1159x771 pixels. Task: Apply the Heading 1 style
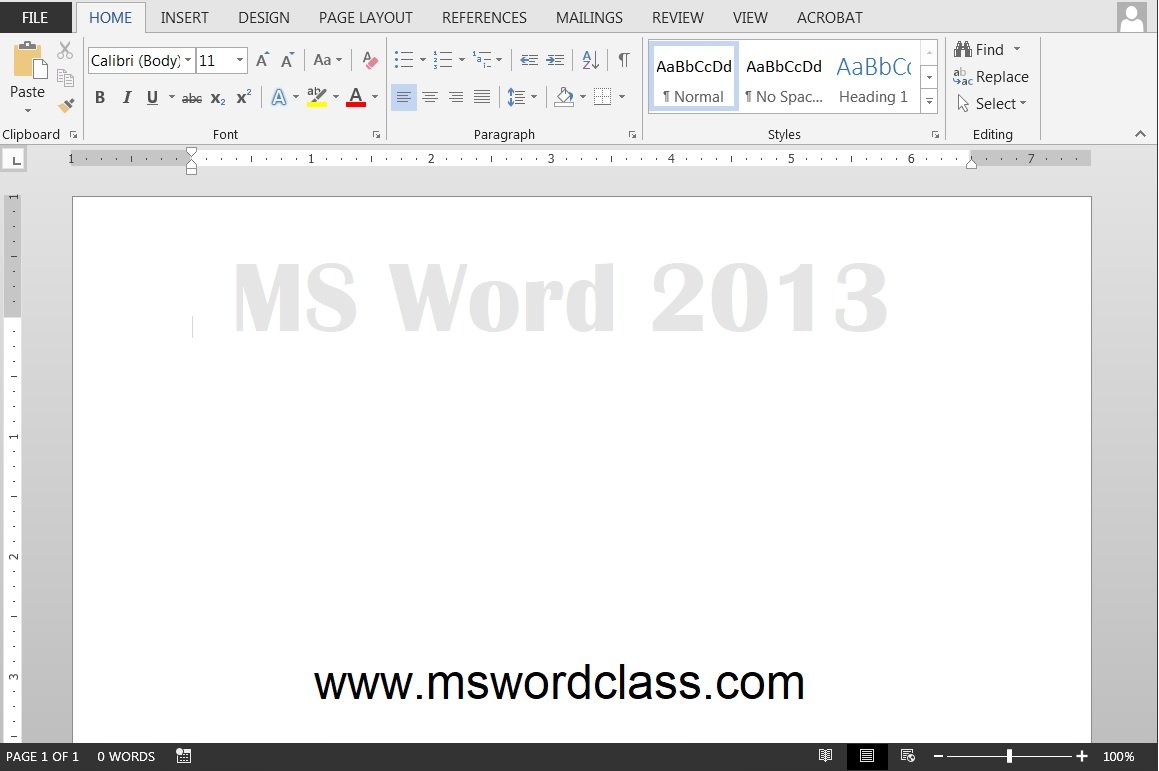873,76
